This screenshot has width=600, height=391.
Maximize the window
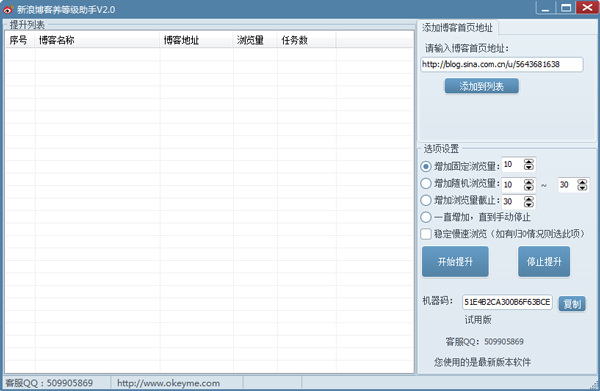566,8
